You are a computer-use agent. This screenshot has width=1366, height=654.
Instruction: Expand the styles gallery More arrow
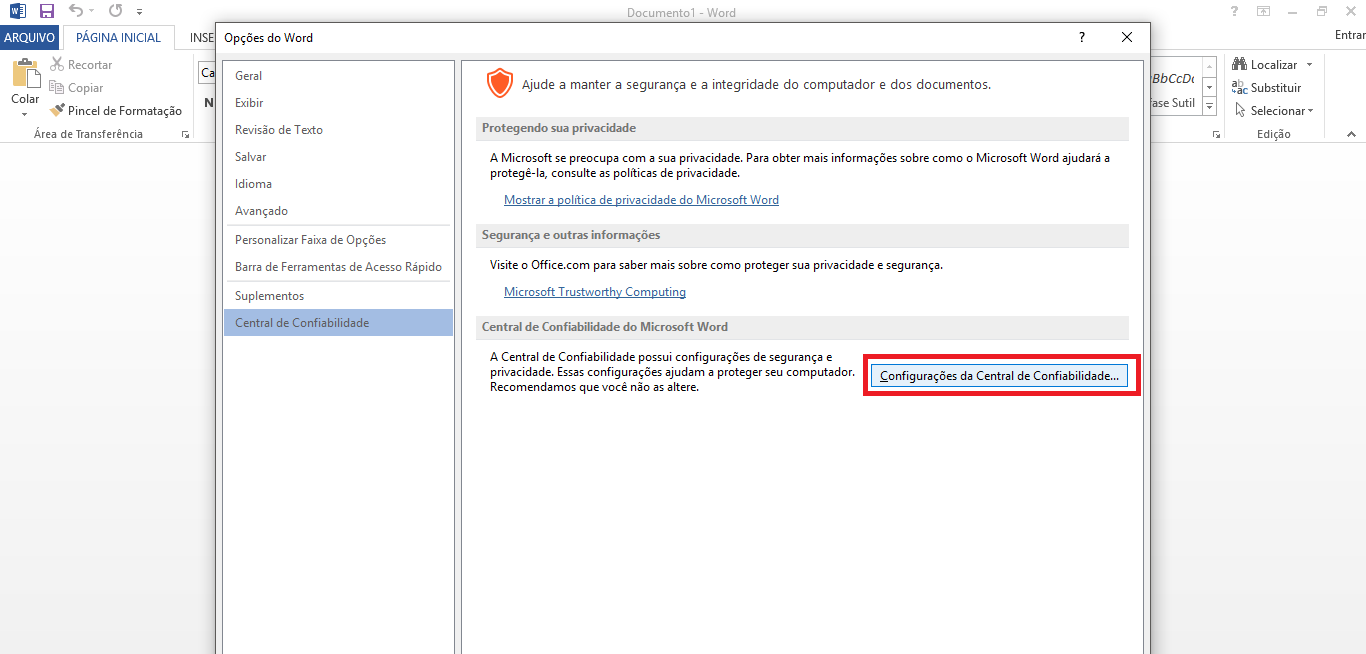(x=1209, y=107)
